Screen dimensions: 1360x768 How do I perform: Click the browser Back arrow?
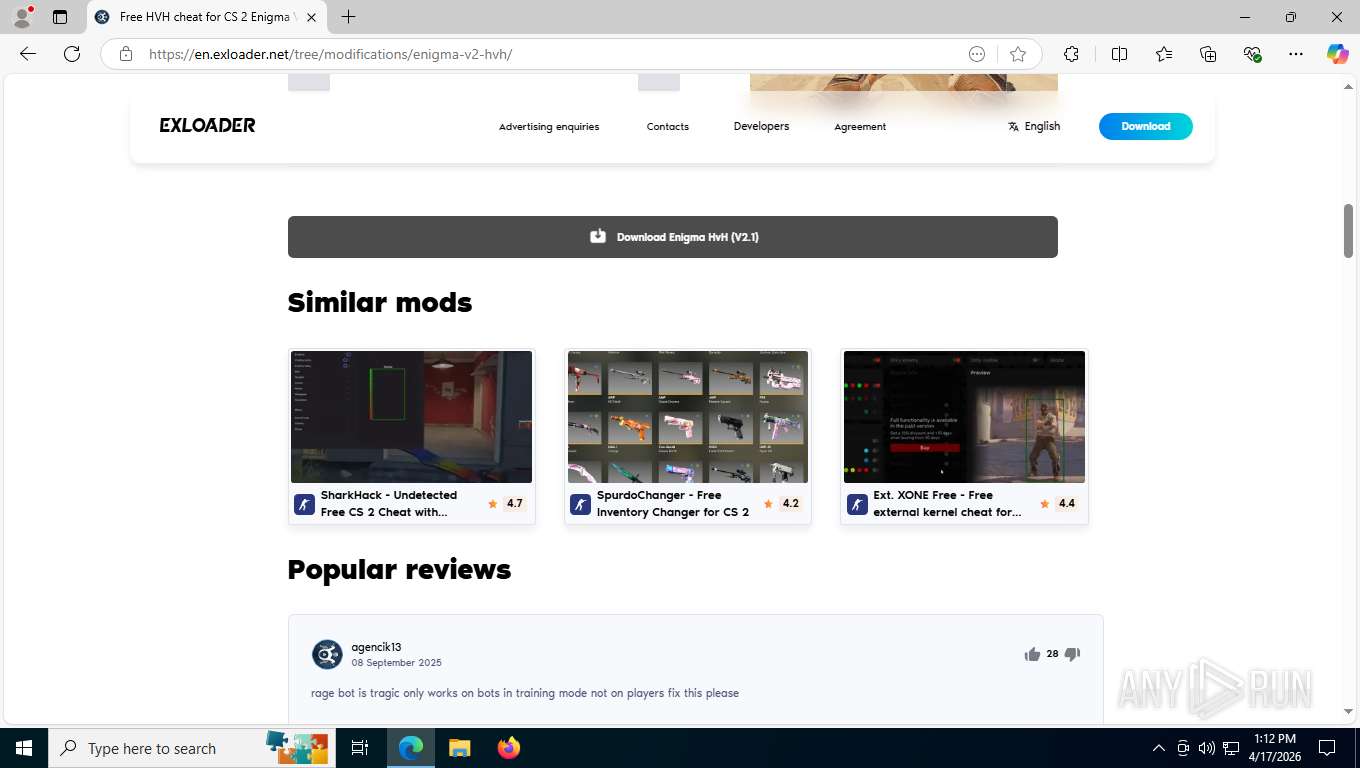[x=28, y=54]
